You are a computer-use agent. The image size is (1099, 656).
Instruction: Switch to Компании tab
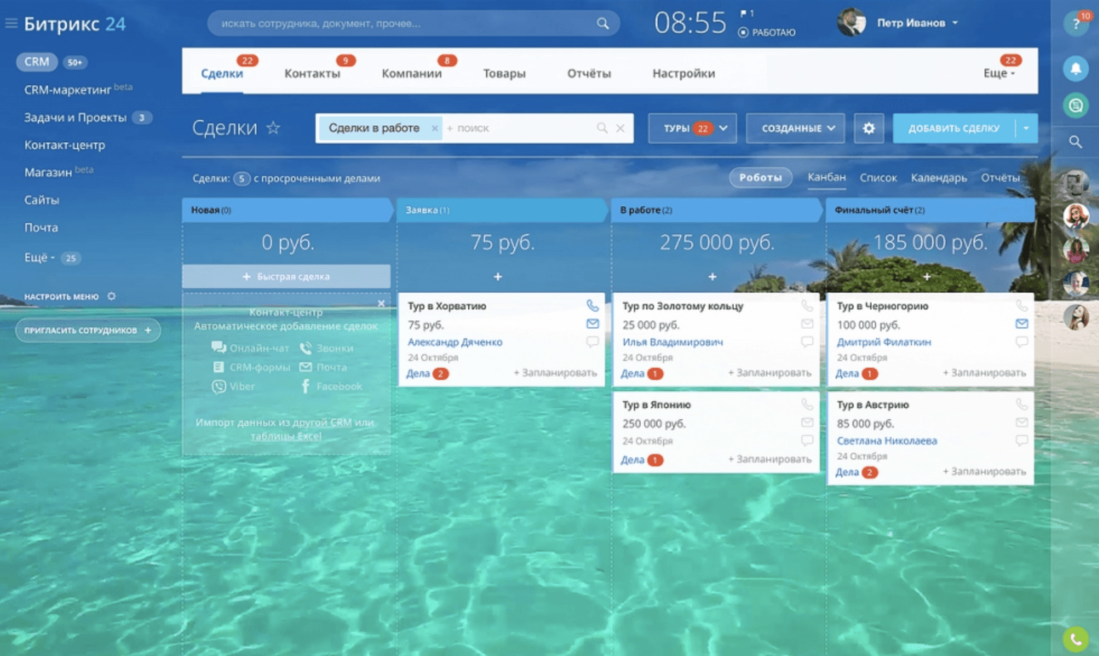(411, 73)
